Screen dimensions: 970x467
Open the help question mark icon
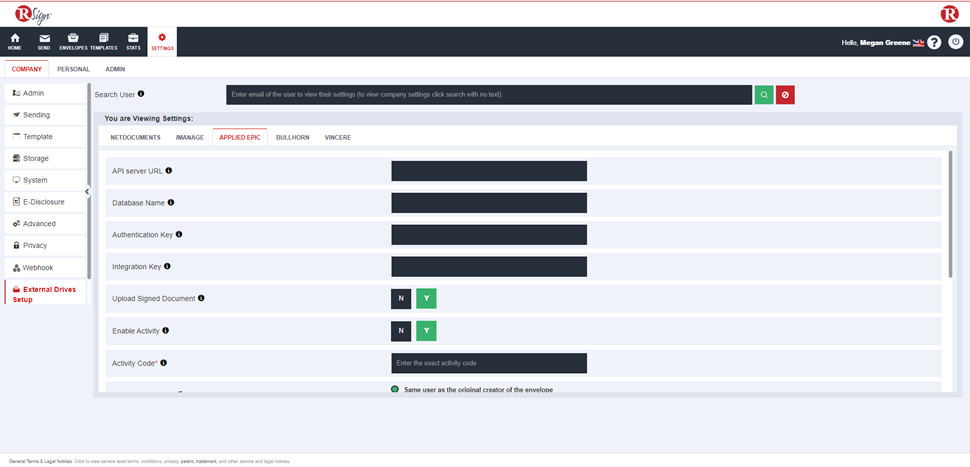tap(934, 43)
